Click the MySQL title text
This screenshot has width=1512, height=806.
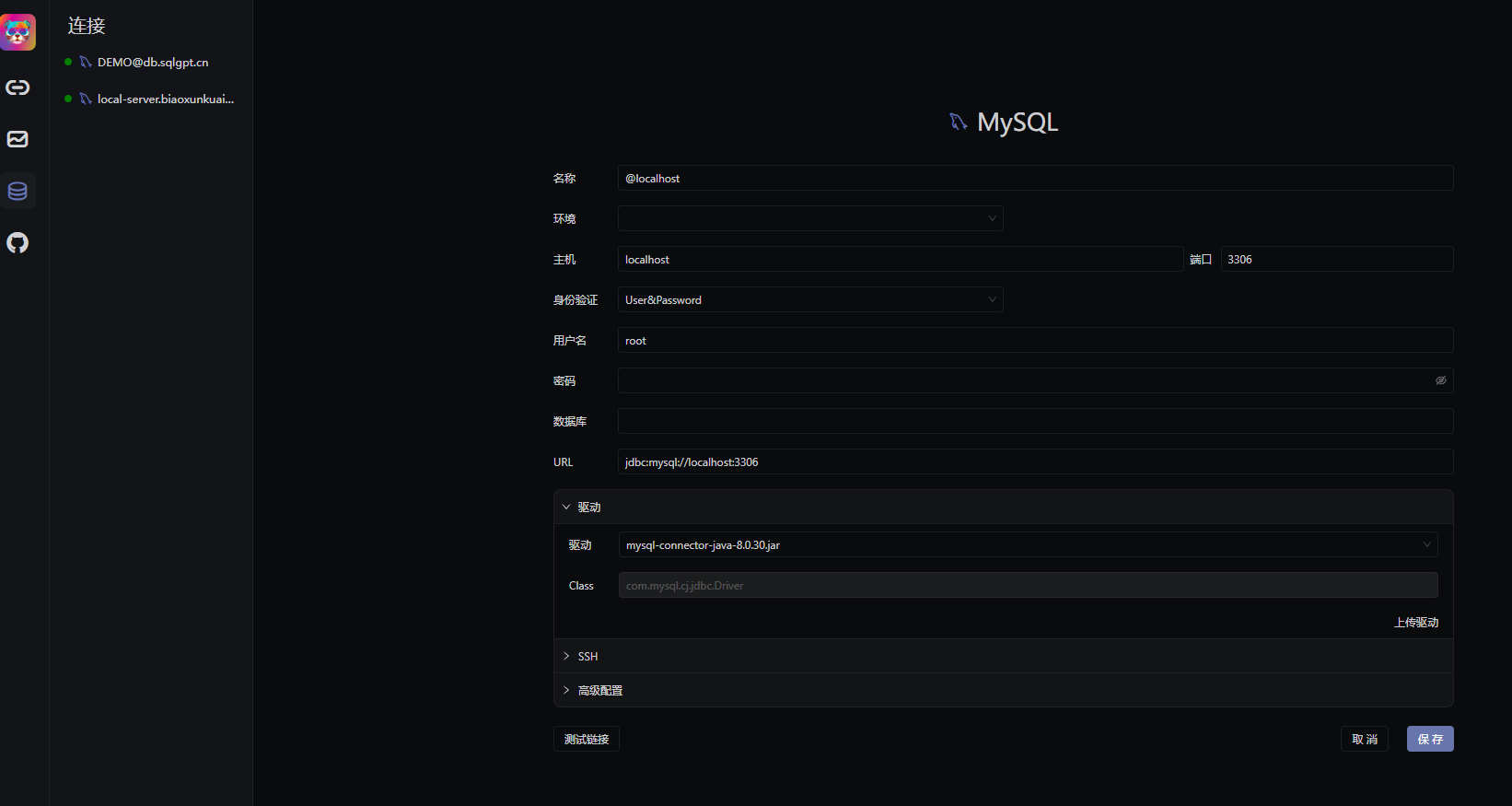point(1018,123)
